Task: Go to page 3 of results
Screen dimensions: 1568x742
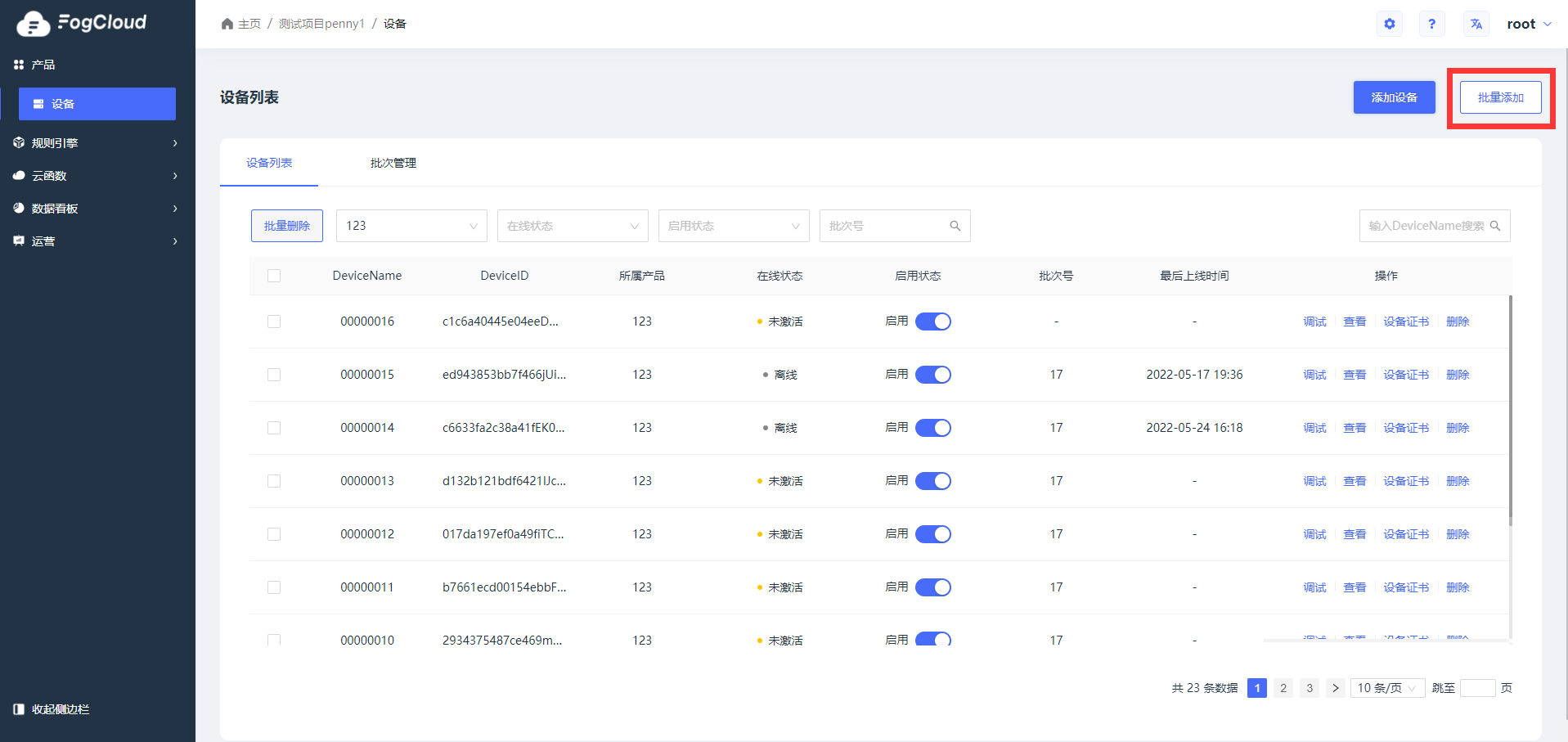Action: click(1310, 688)
